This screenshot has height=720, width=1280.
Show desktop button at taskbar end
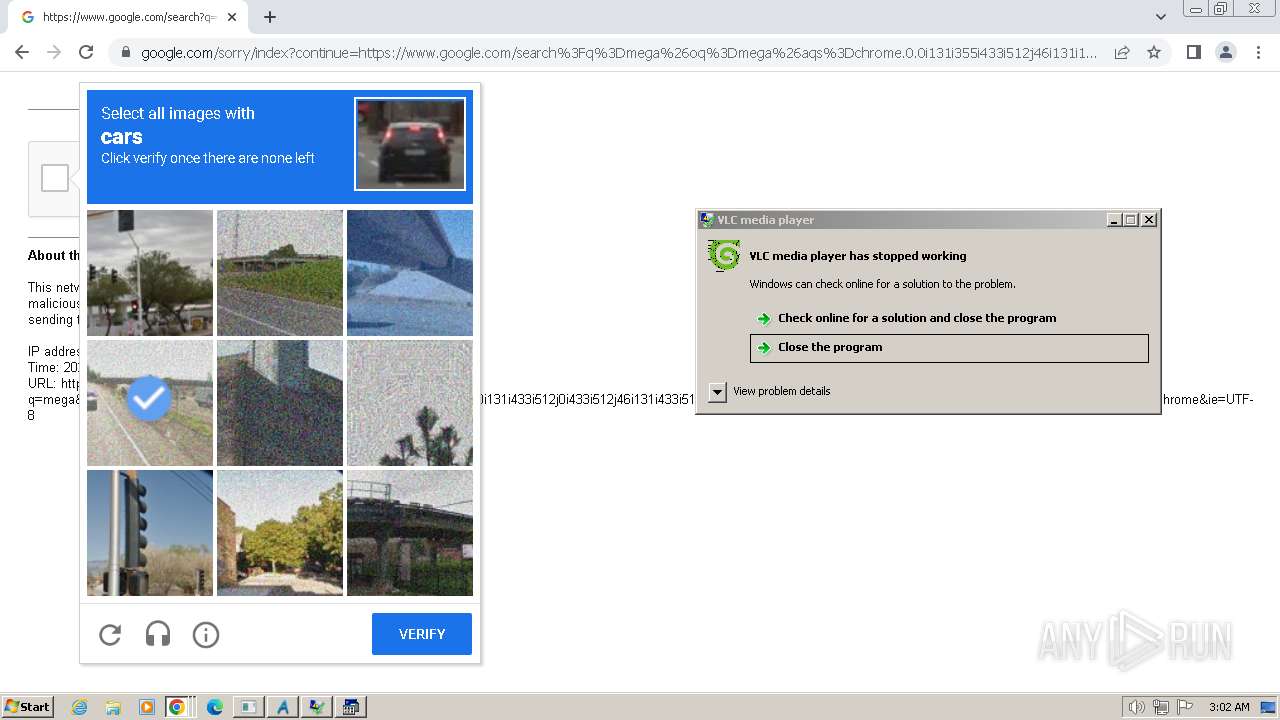click(1268, 707)
